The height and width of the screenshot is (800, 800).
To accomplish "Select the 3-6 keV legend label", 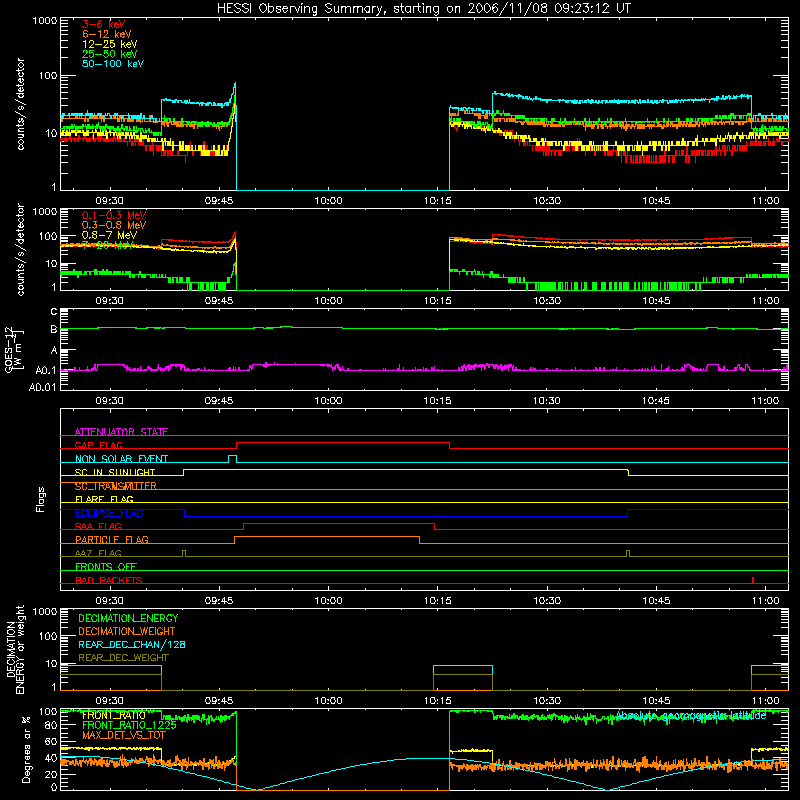I will pyautogui.click(x=103, y=24).
